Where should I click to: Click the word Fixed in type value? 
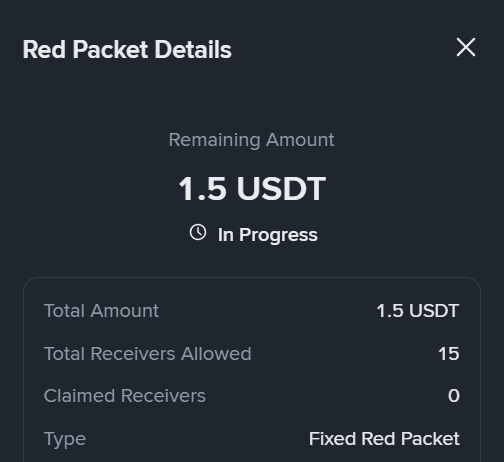pos(332,439)
